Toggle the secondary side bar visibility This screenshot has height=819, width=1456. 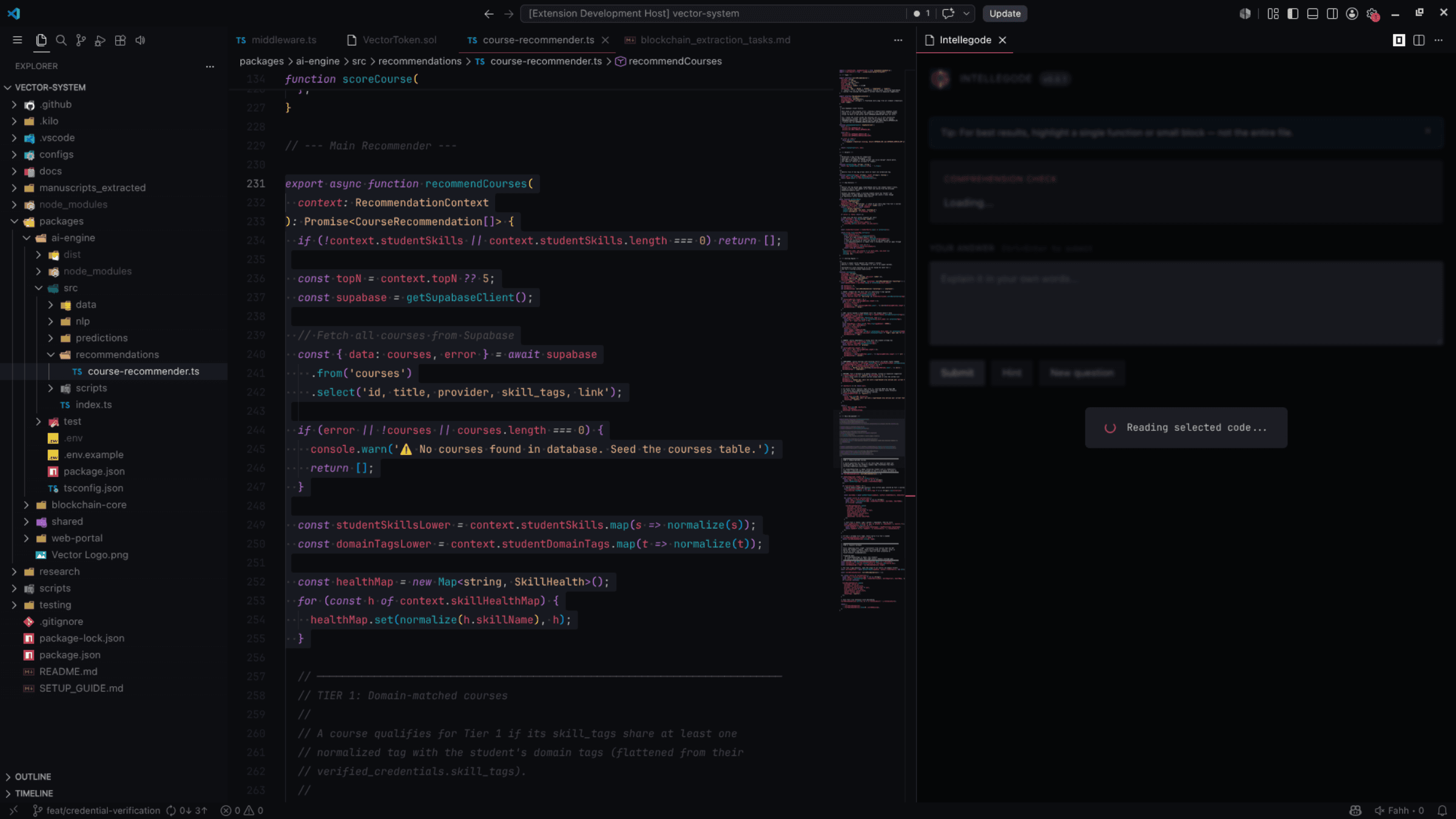(x=1332, y=13)
